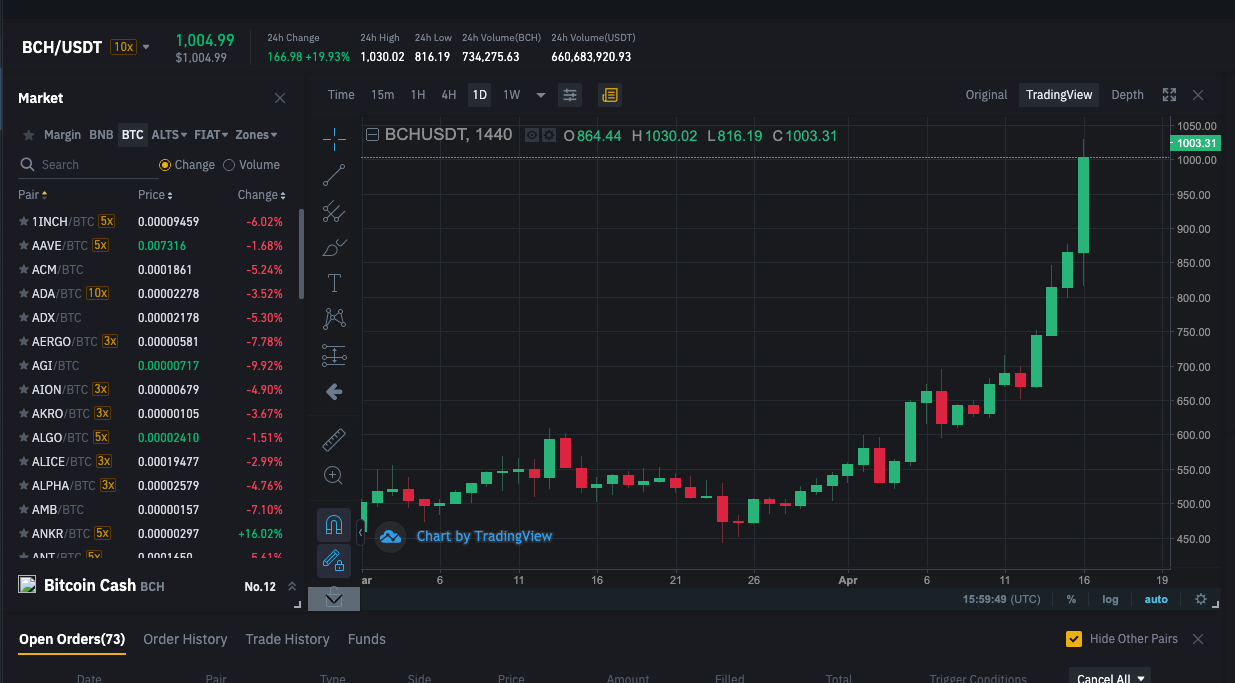This screenshot has height=683, width=1235.
Task: Select the brush drawing tool
Action: [x=334, y=247]
